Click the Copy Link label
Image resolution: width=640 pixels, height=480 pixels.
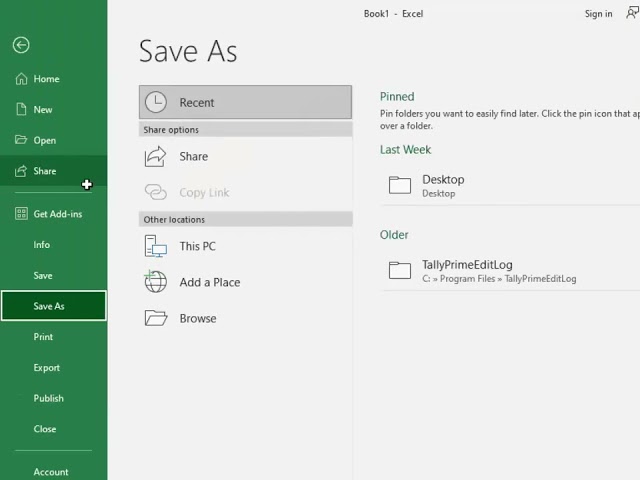204,192
